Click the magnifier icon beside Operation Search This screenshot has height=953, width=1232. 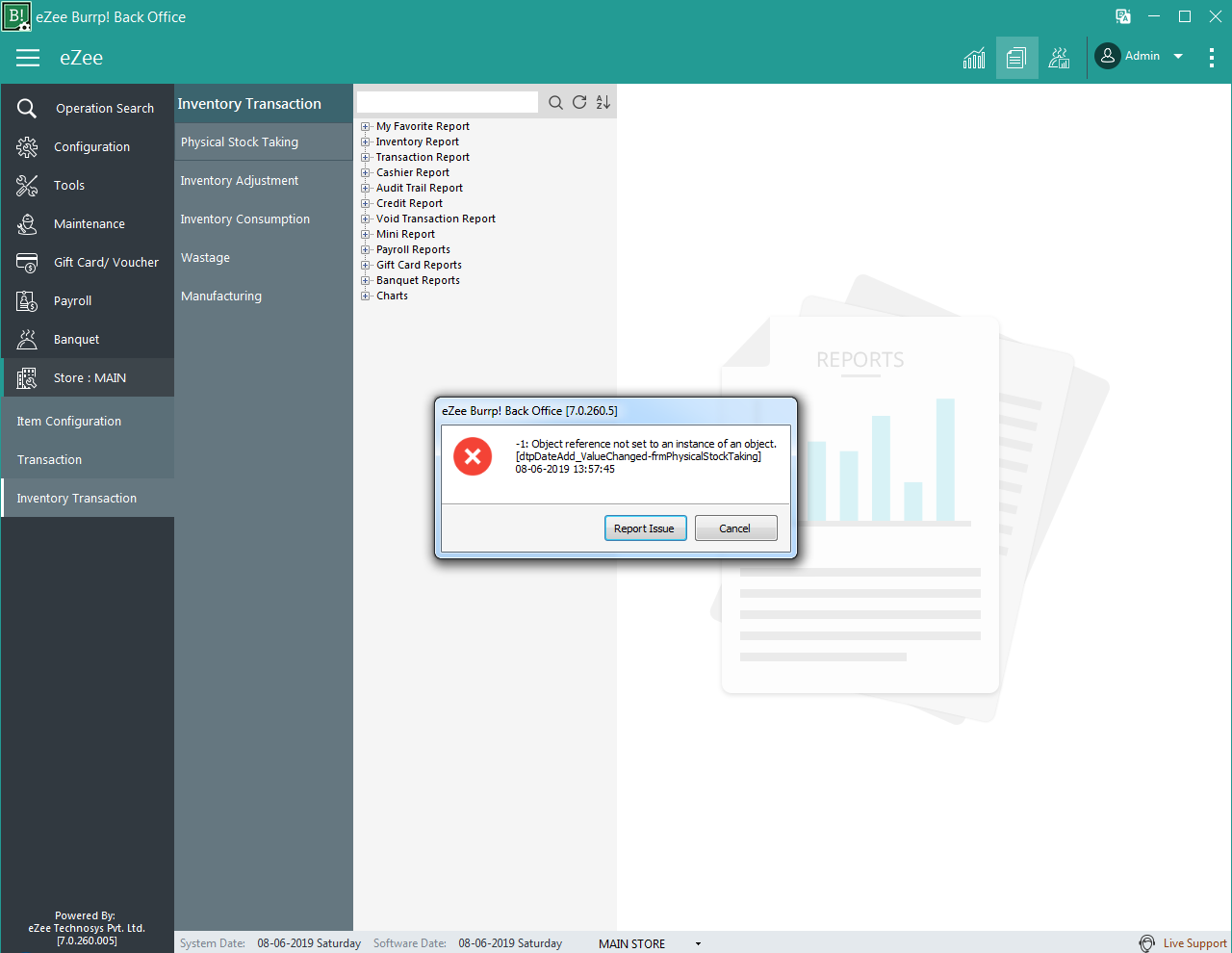tap(27, 108)
